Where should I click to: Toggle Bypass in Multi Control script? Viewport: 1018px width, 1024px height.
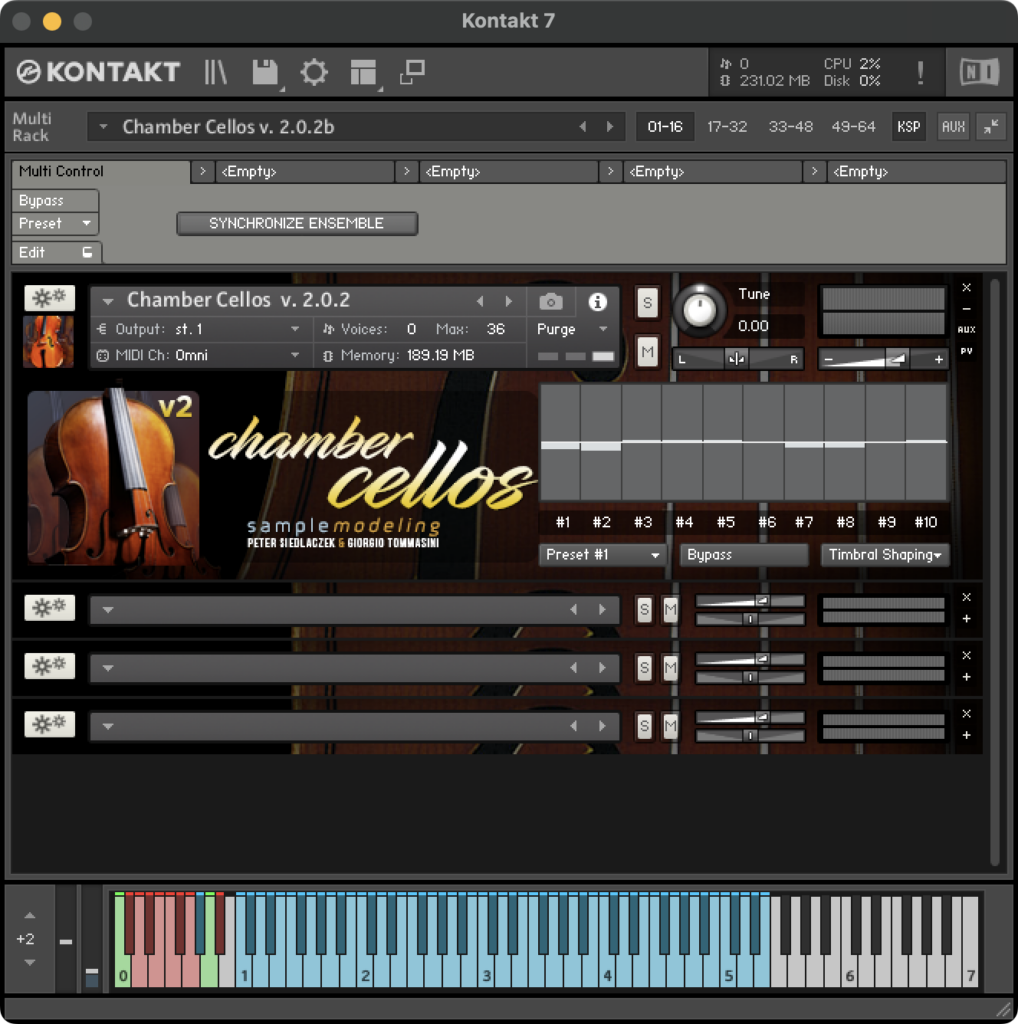pos(55,200)
